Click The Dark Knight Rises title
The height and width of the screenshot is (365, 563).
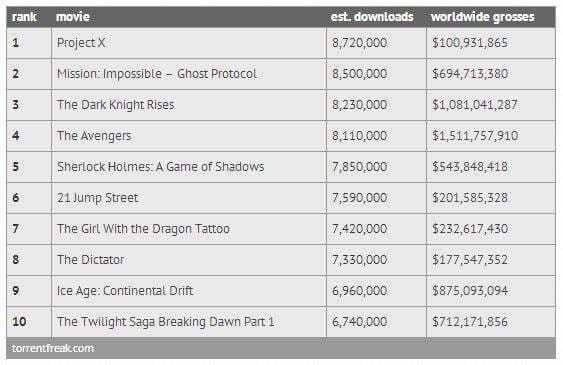tap(116, 105)
